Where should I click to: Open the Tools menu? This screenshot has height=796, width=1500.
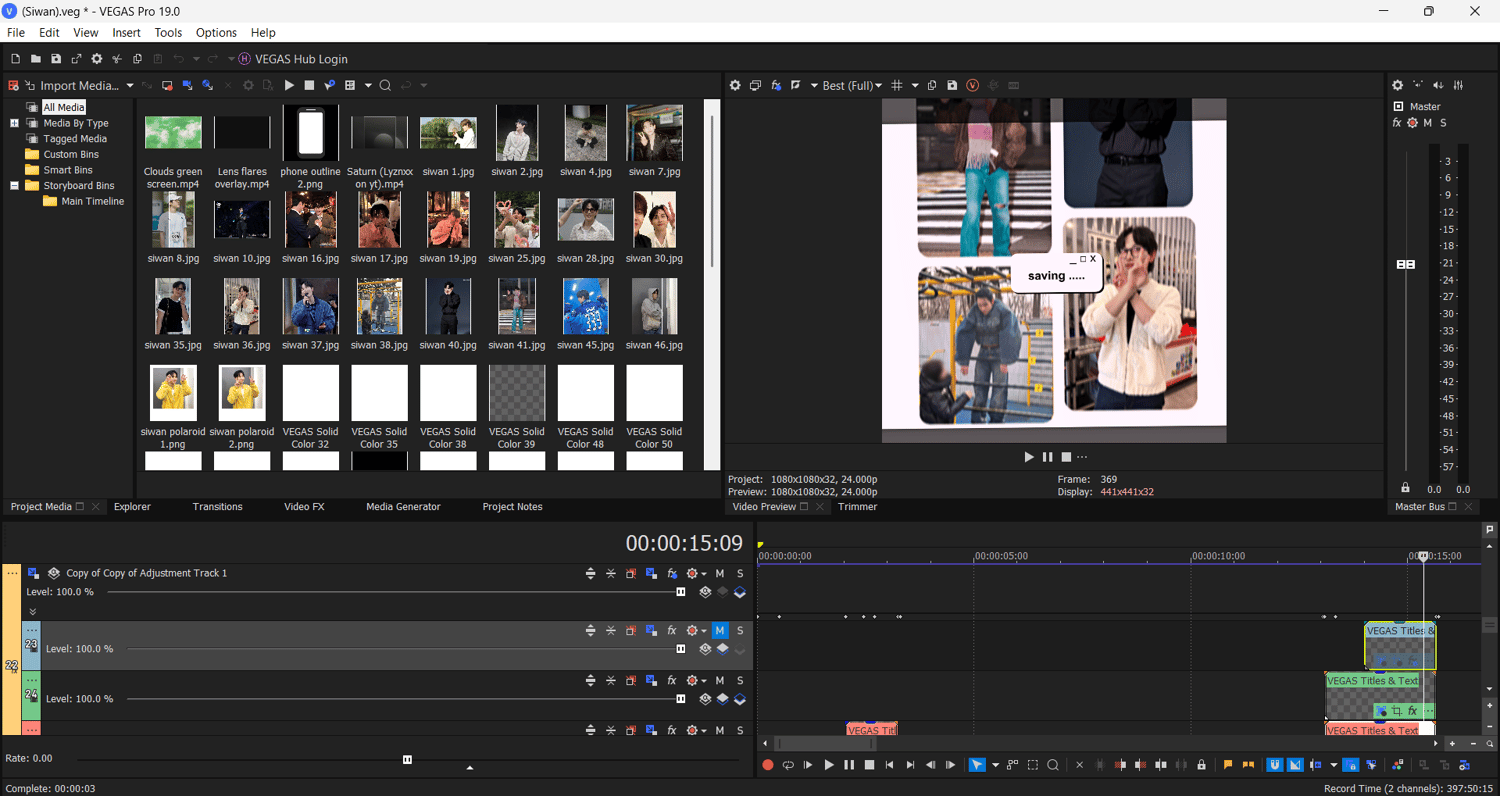click(168, 33)
